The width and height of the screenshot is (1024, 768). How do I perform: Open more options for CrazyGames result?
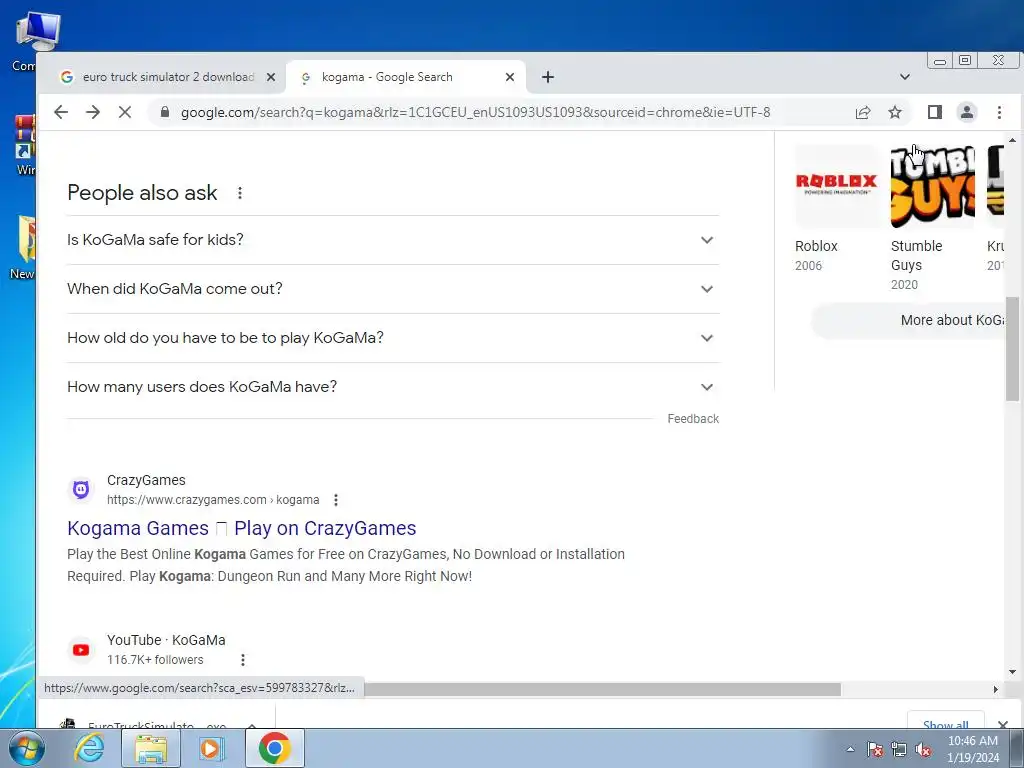(x=336, y=500)
